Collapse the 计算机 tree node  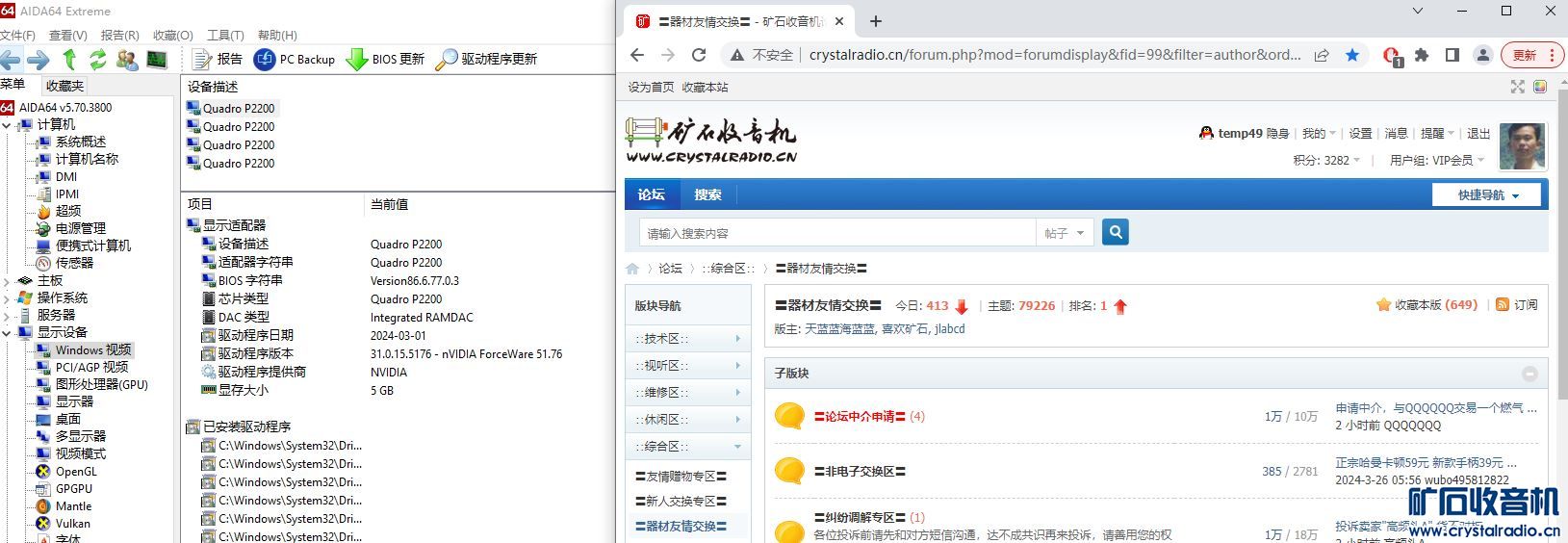point(7,125)
